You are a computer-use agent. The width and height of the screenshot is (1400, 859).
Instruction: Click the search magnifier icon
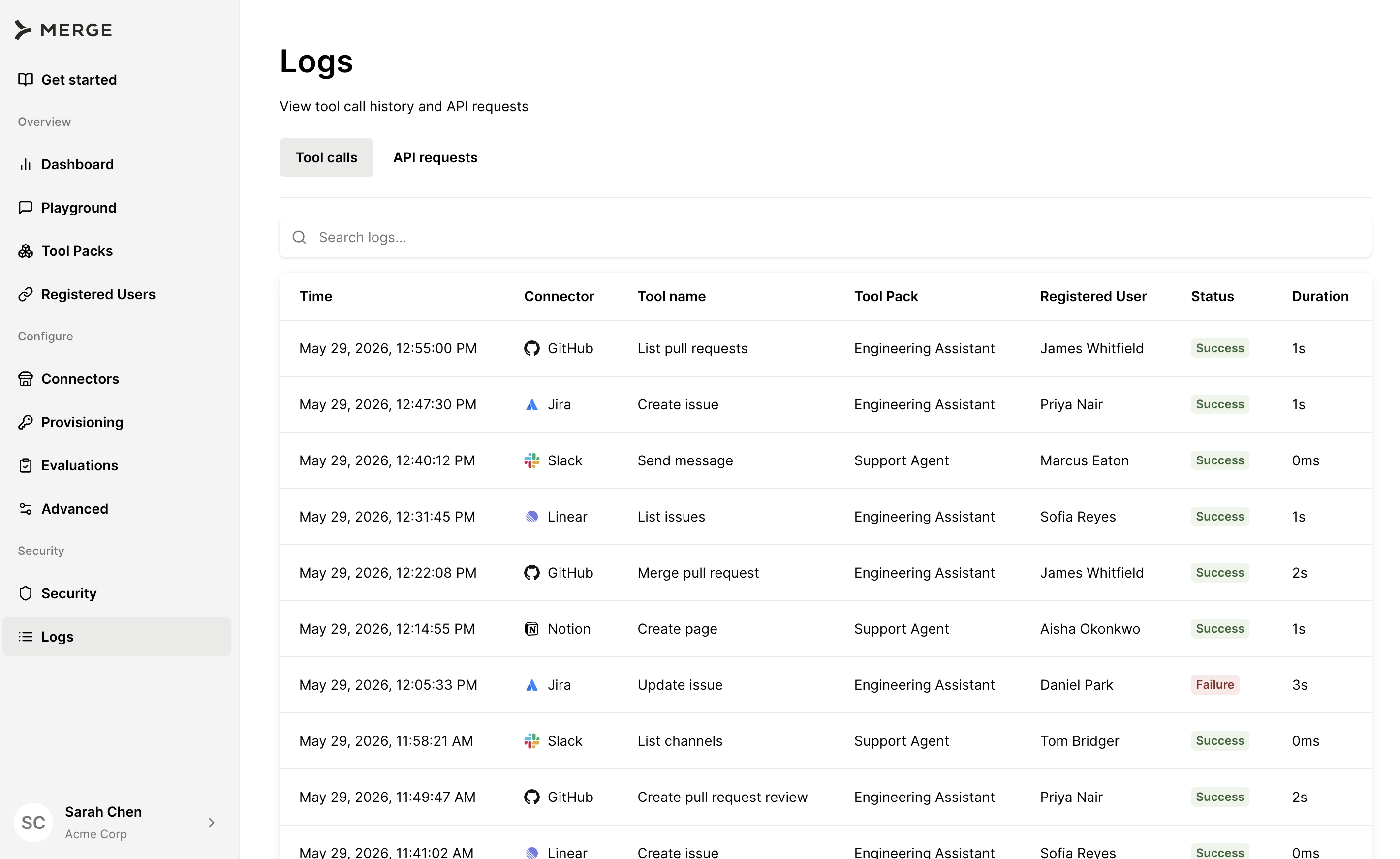[x=299, y=237]
